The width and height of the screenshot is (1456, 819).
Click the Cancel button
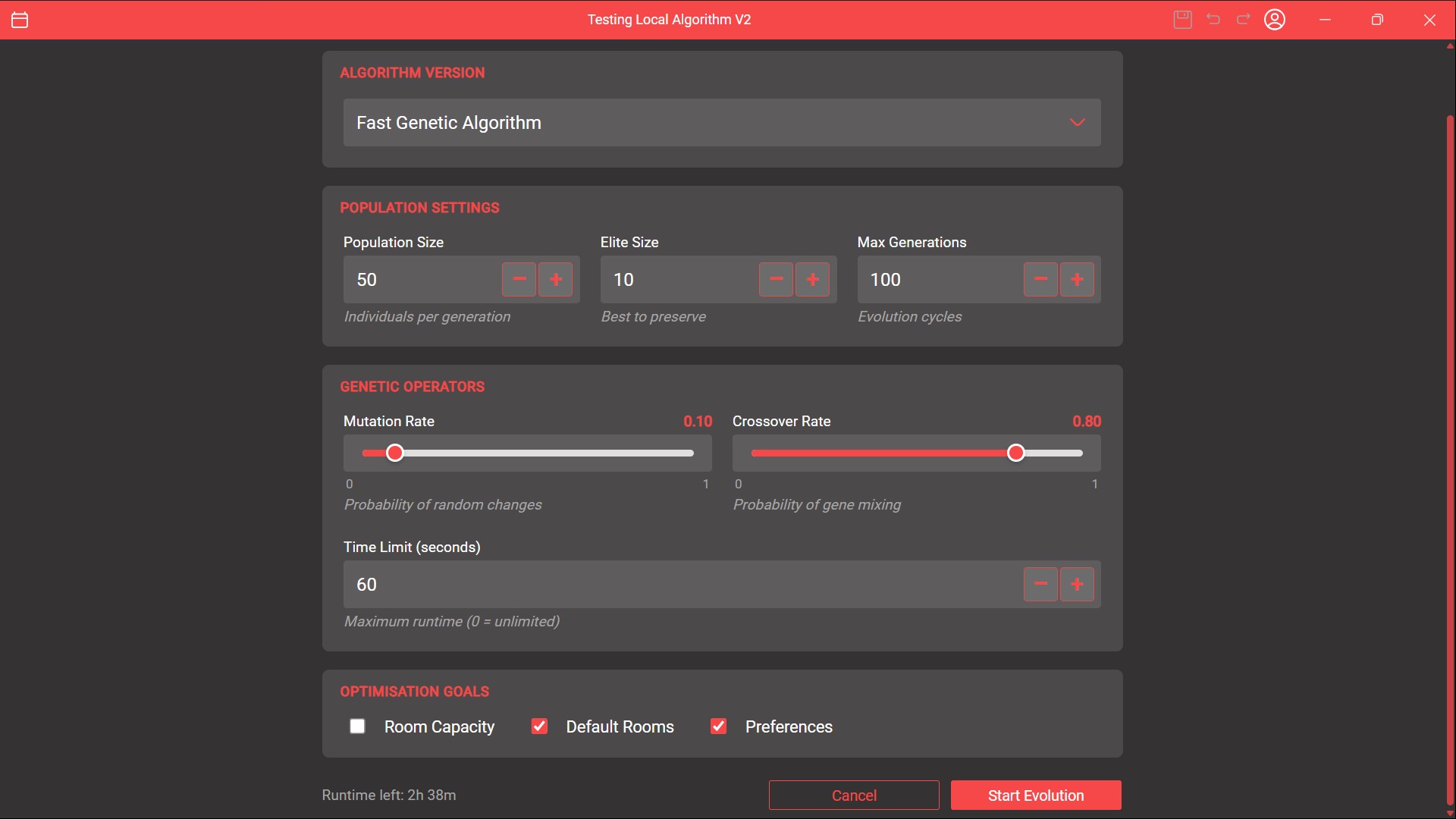pyautogui.click(x=854, y=795)
